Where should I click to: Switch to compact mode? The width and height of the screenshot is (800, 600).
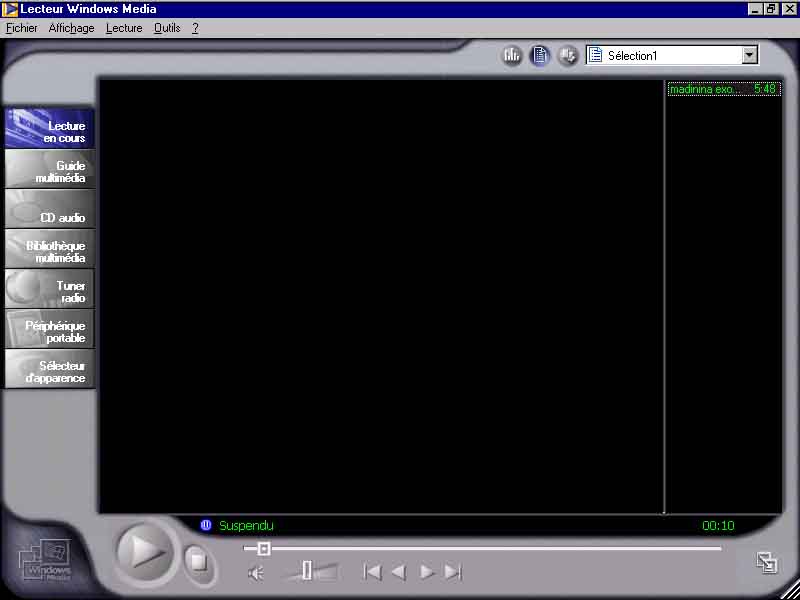point(767,563)
